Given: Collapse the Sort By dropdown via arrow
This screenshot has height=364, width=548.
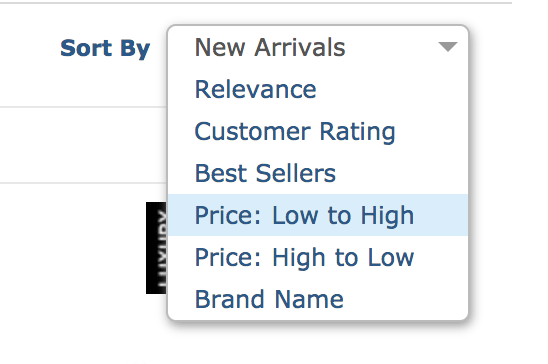Looking at the screenshot, I should (448, 47).
